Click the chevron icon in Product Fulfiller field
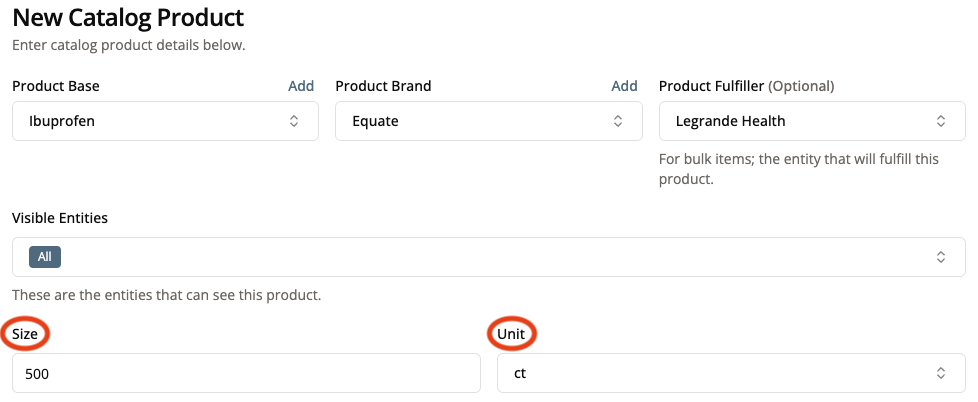The image size is (978, 402). (941, 121)
